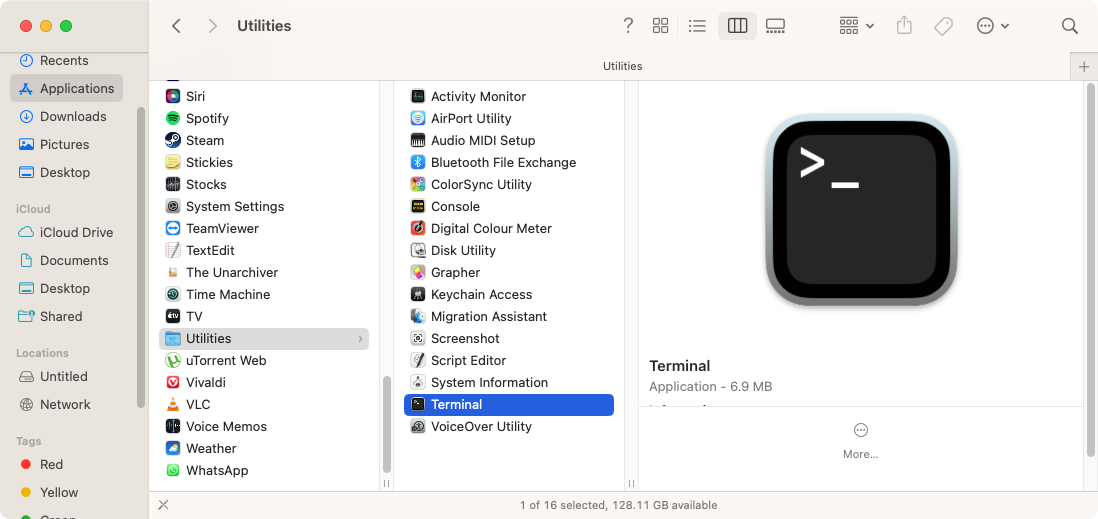The height and width of the screenshot is (519, 1098).
Task: Click the Console entry
Action: (508, 207)
